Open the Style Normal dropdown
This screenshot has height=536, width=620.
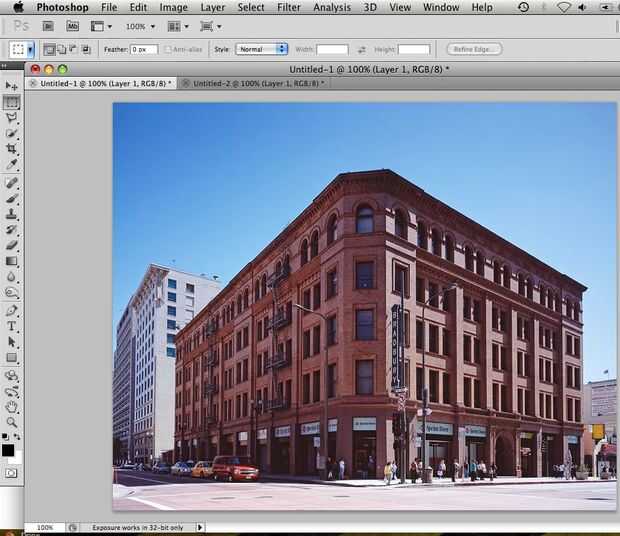tap(261, 49)
